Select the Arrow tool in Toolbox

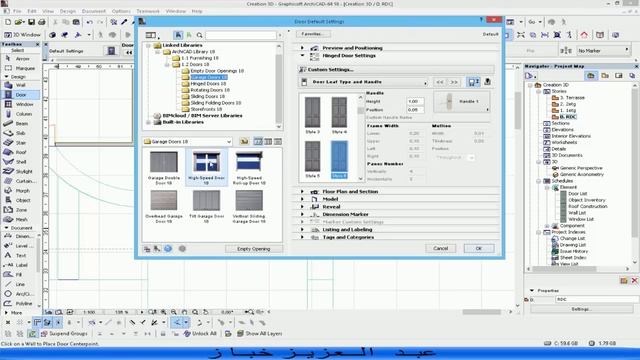(20, 59)
